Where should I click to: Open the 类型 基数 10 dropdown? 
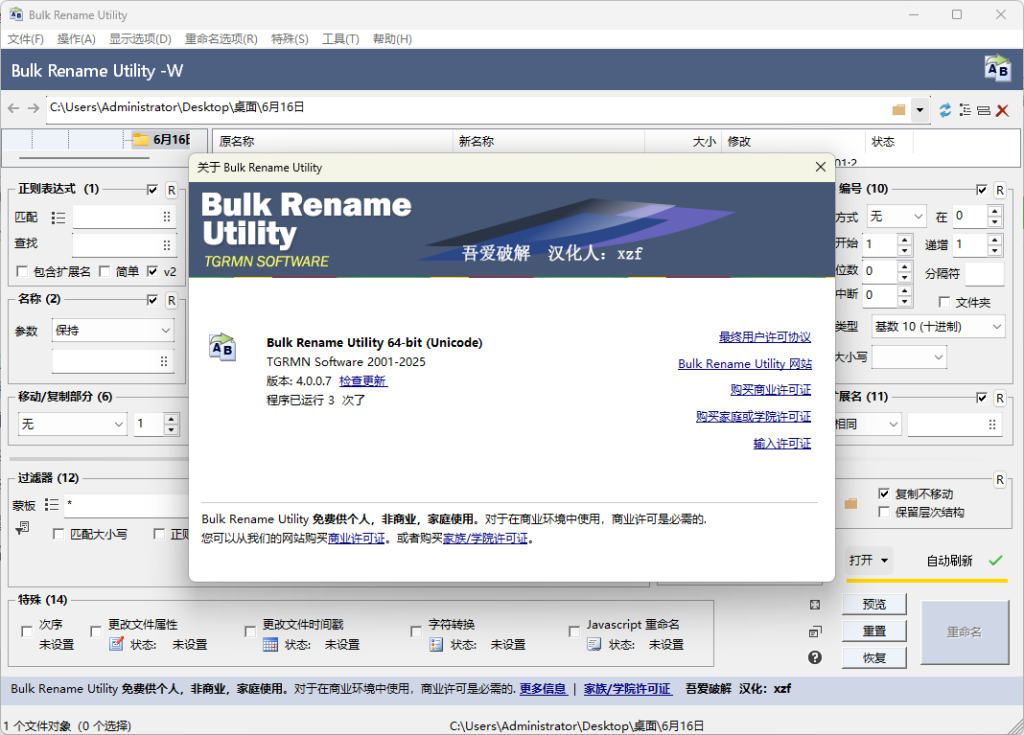(938, 327)
